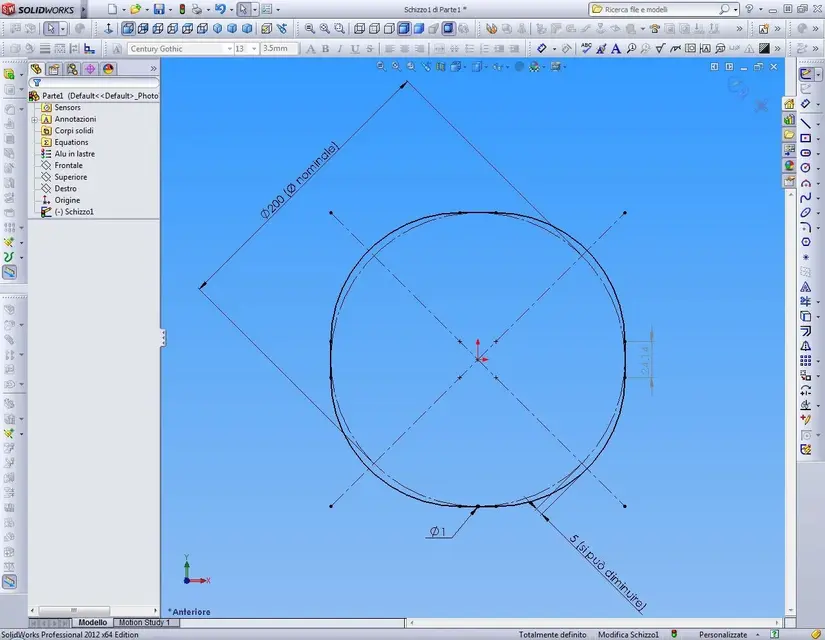Select the Trim Entities tool

click(806, 302)
